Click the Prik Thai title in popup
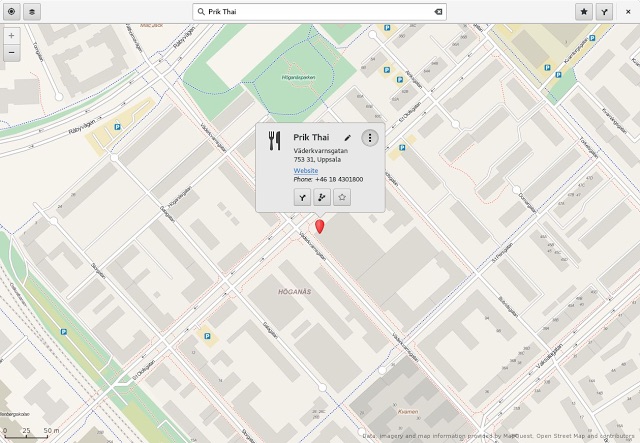The height and width of the screenshot is (443, 640). pyautogui.click(x=311, y=137)
